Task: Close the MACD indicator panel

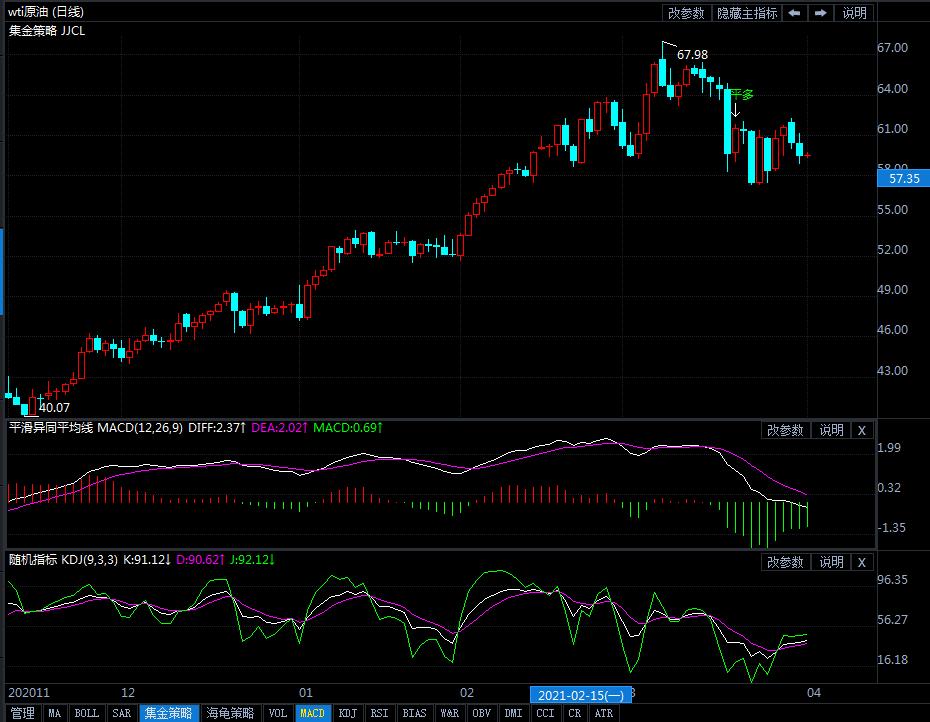Action: coord(862,430)
